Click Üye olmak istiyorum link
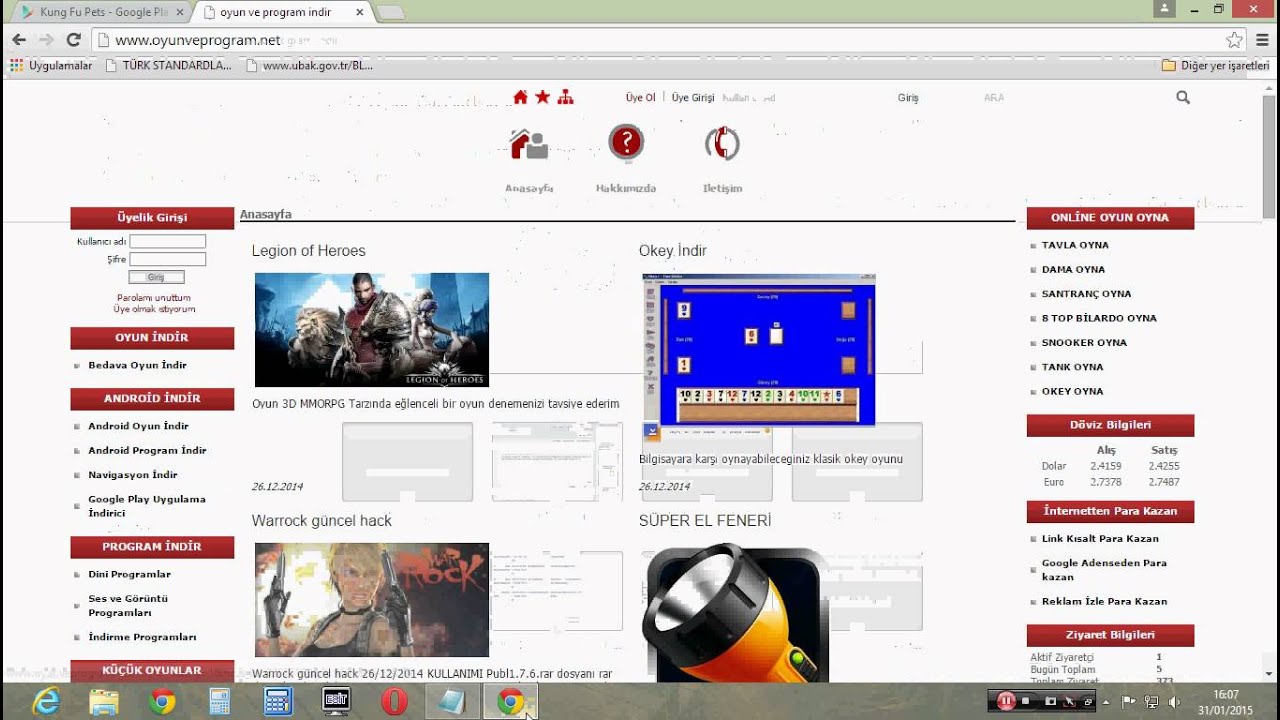Screen dimensions: 1280x720 click(154, 309)
